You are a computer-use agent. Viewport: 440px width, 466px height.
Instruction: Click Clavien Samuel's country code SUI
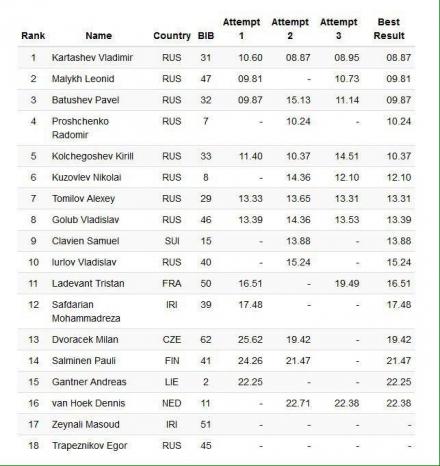(172, 241)
